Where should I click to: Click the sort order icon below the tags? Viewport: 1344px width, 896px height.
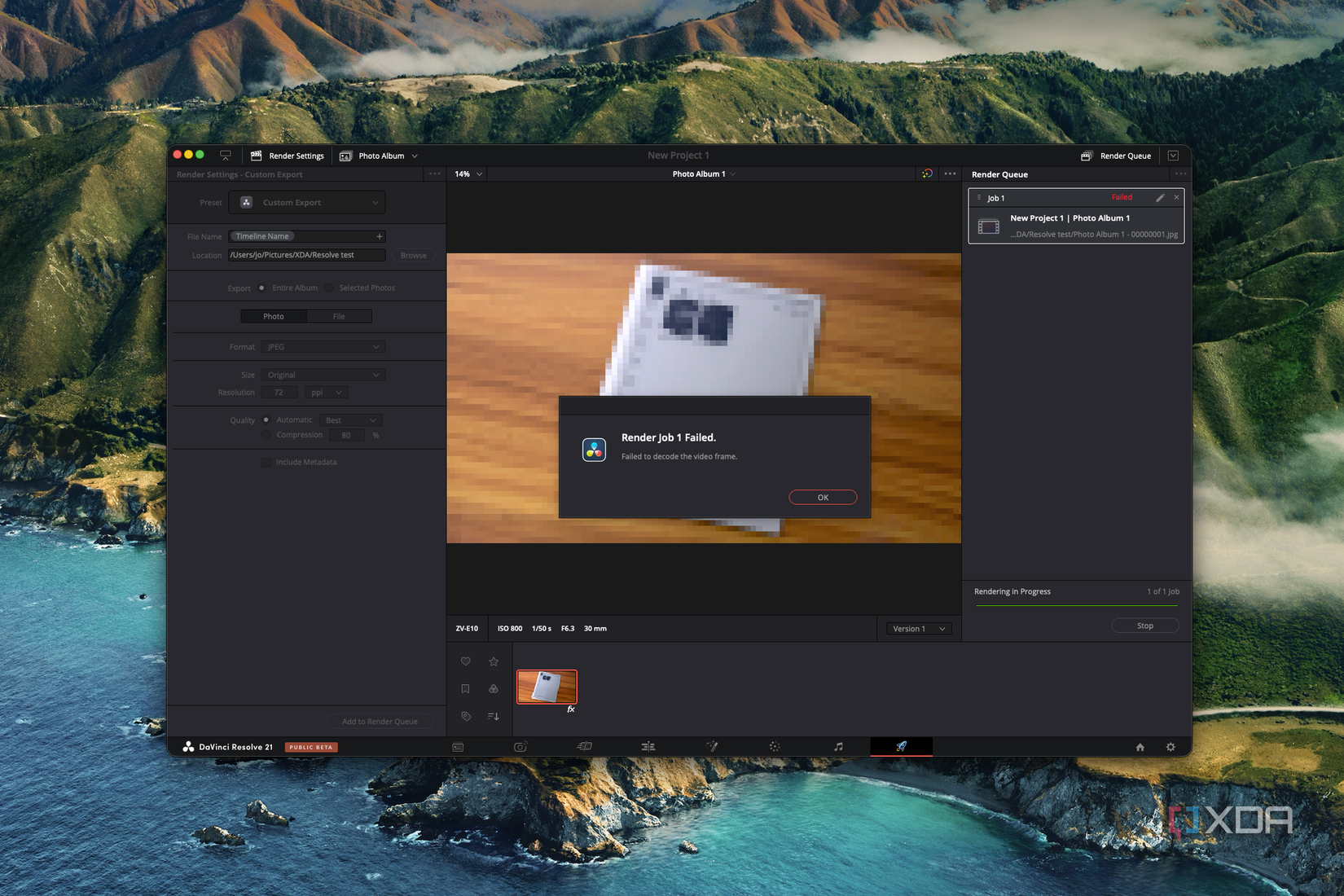point(493,716)
